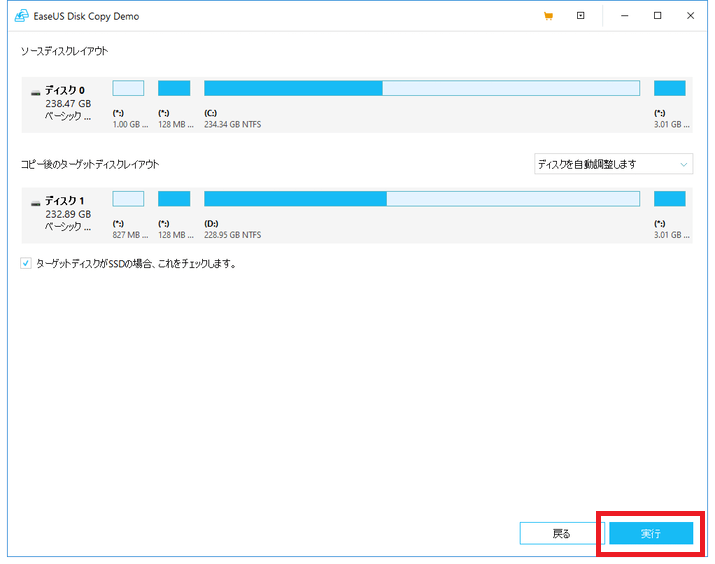Click the 実行 button to start copy
Viewport: 715px width, 564px height.
[x=651, y=534]
